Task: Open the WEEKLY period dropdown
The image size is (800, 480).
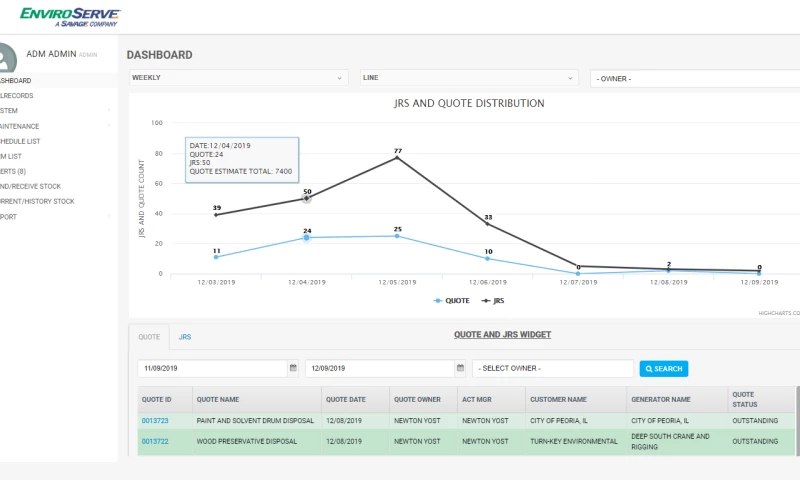Action: pyautogui.click(x=238, y=77)
